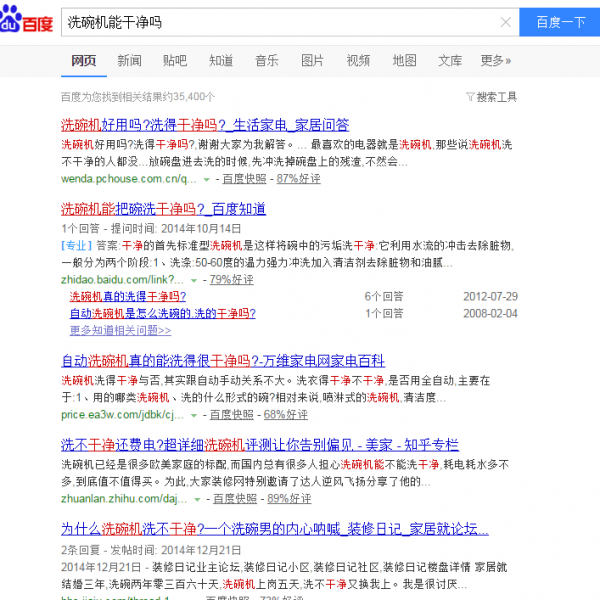The height and width of the screenshot is (600, 600).
Task: Click the 68%好评 rating link
Action: pyautogui.click(x=285, y=414)
